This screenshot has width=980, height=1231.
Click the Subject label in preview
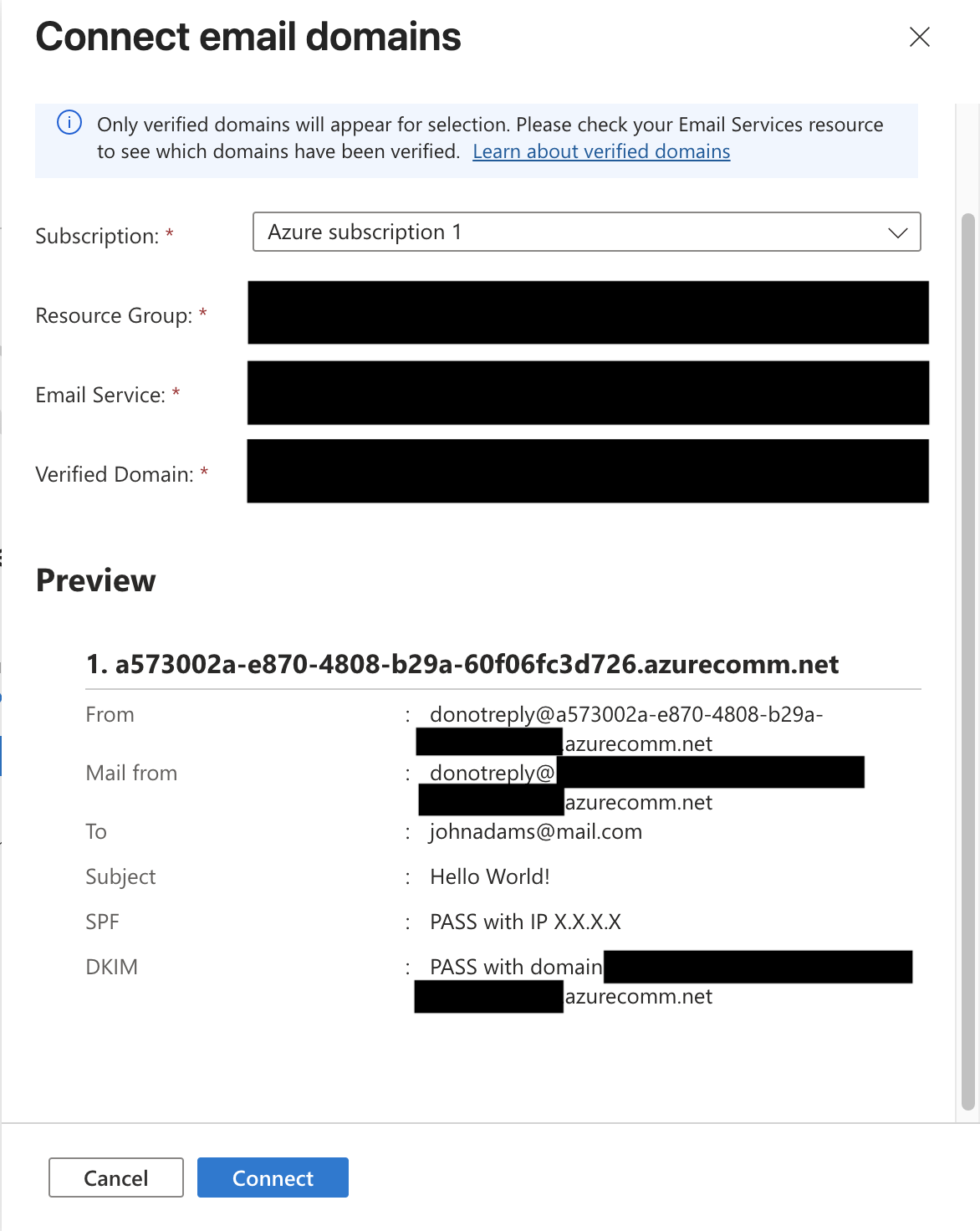(120, 876)
